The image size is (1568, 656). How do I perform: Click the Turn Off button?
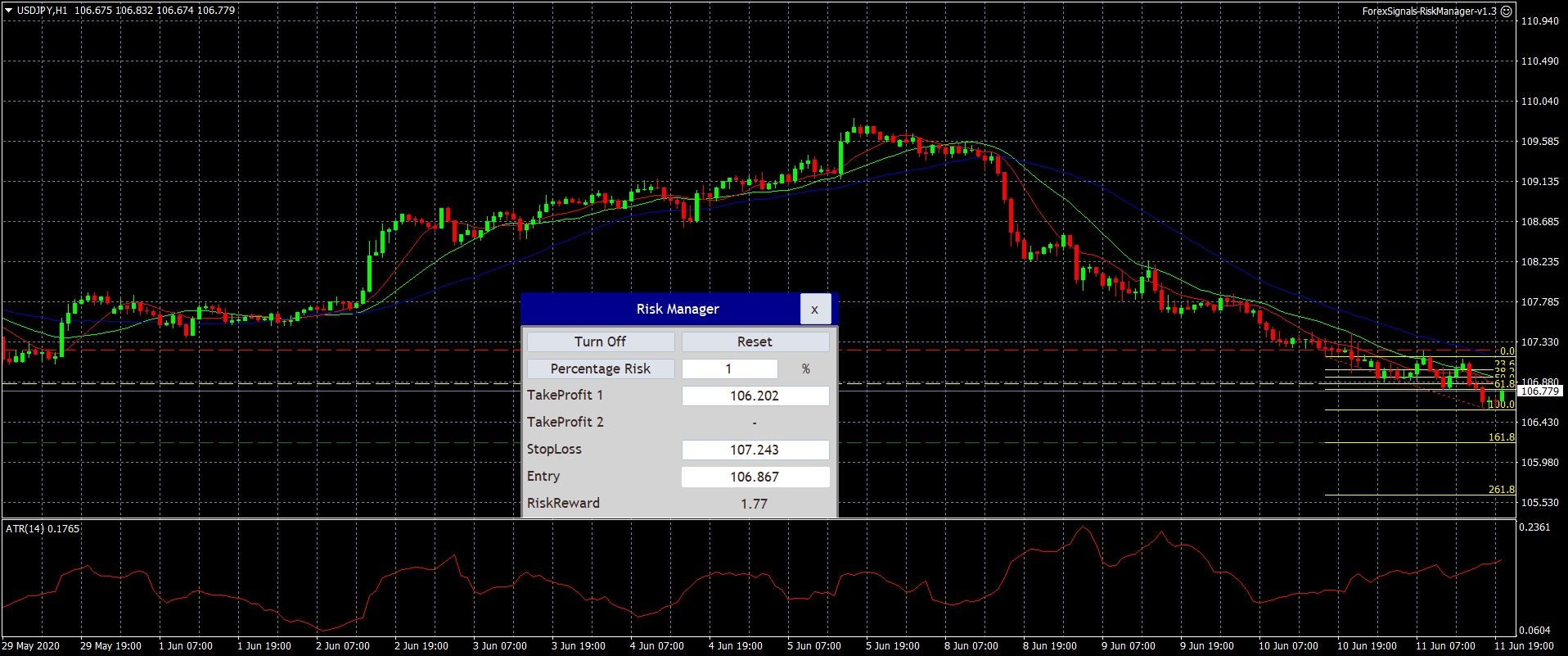pos(601,342)
